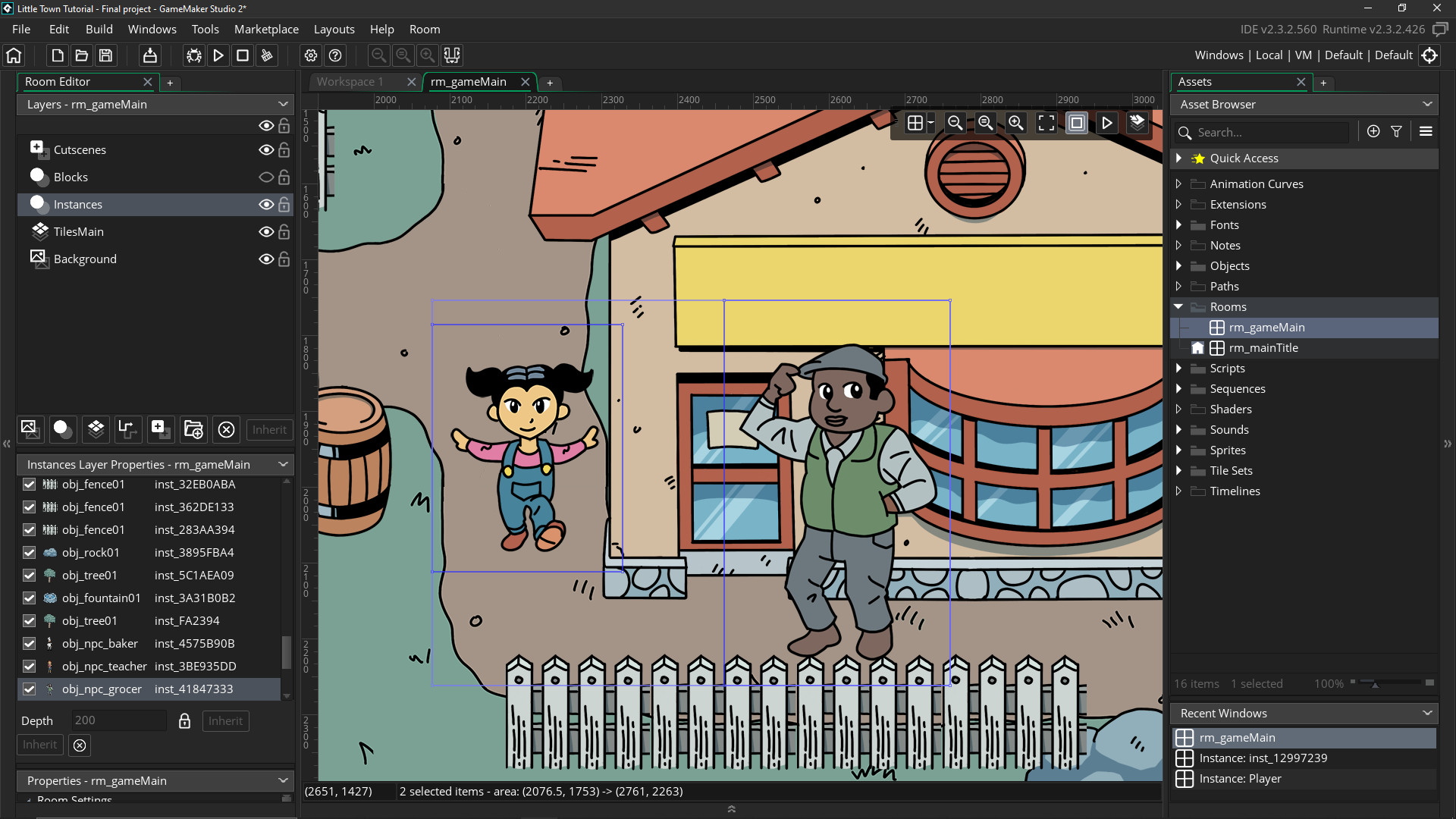Click the Inherit button for obj_npc_grocer
This screenshot has height=819, width=1456.
click(x=223, y=720)
